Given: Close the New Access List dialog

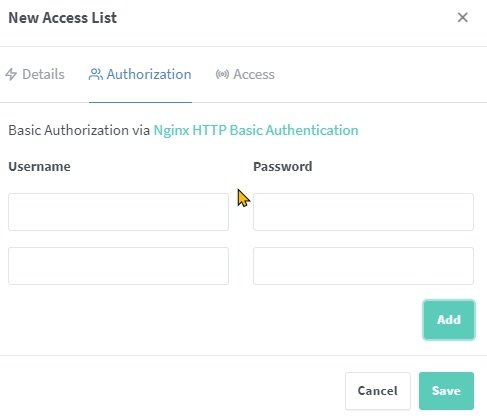Looking at the screenshot, I should 462,17.
